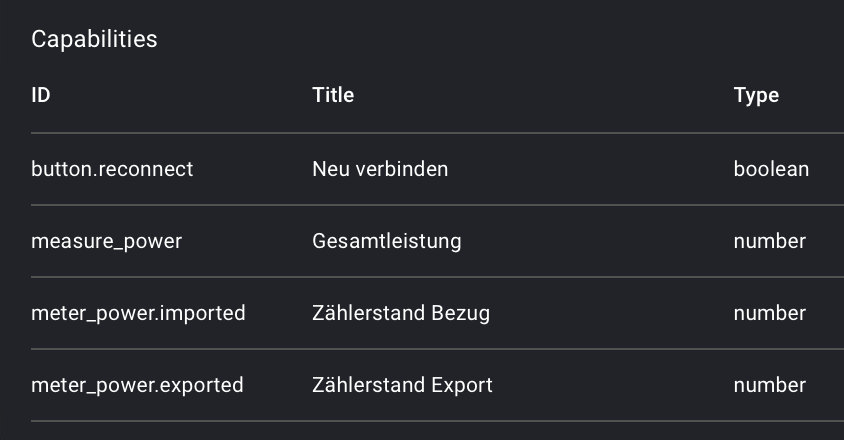Click the boolean type cell
Screen dimensions: 844x440
click(771, 169)
